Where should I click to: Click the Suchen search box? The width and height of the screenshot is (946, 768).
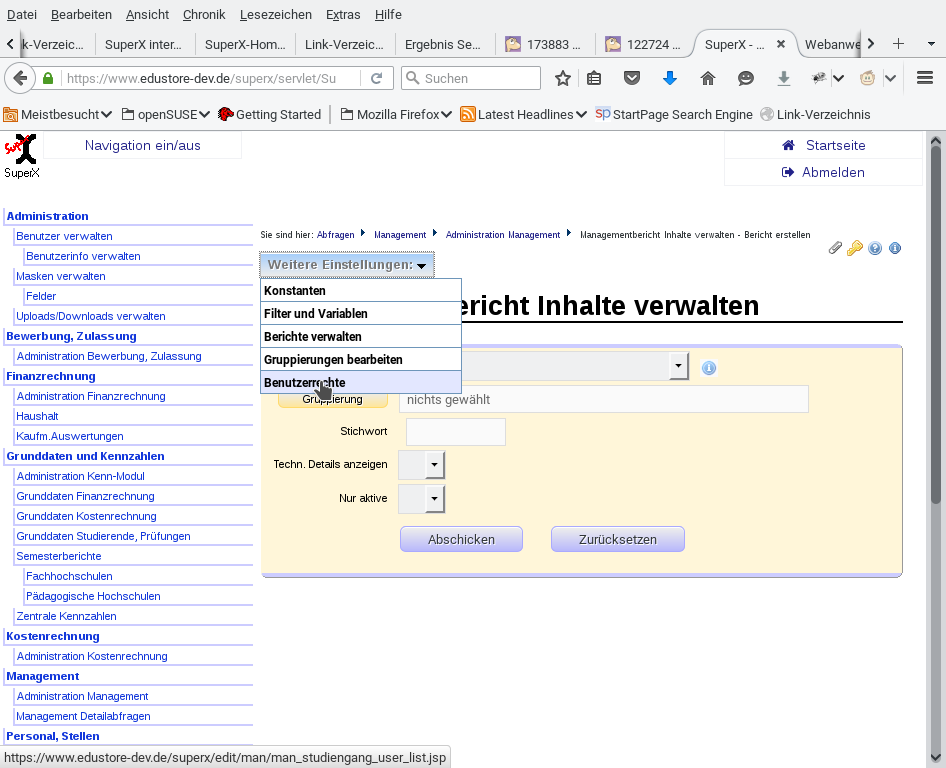click(471, 78)
